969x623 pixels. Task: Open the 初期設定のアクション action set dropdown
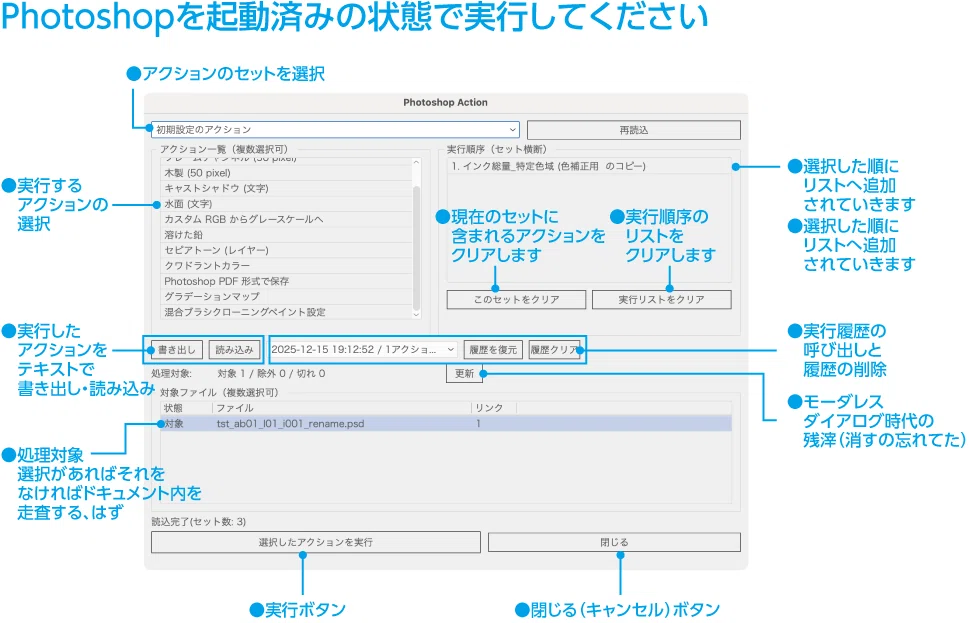(x=335, y=130)
